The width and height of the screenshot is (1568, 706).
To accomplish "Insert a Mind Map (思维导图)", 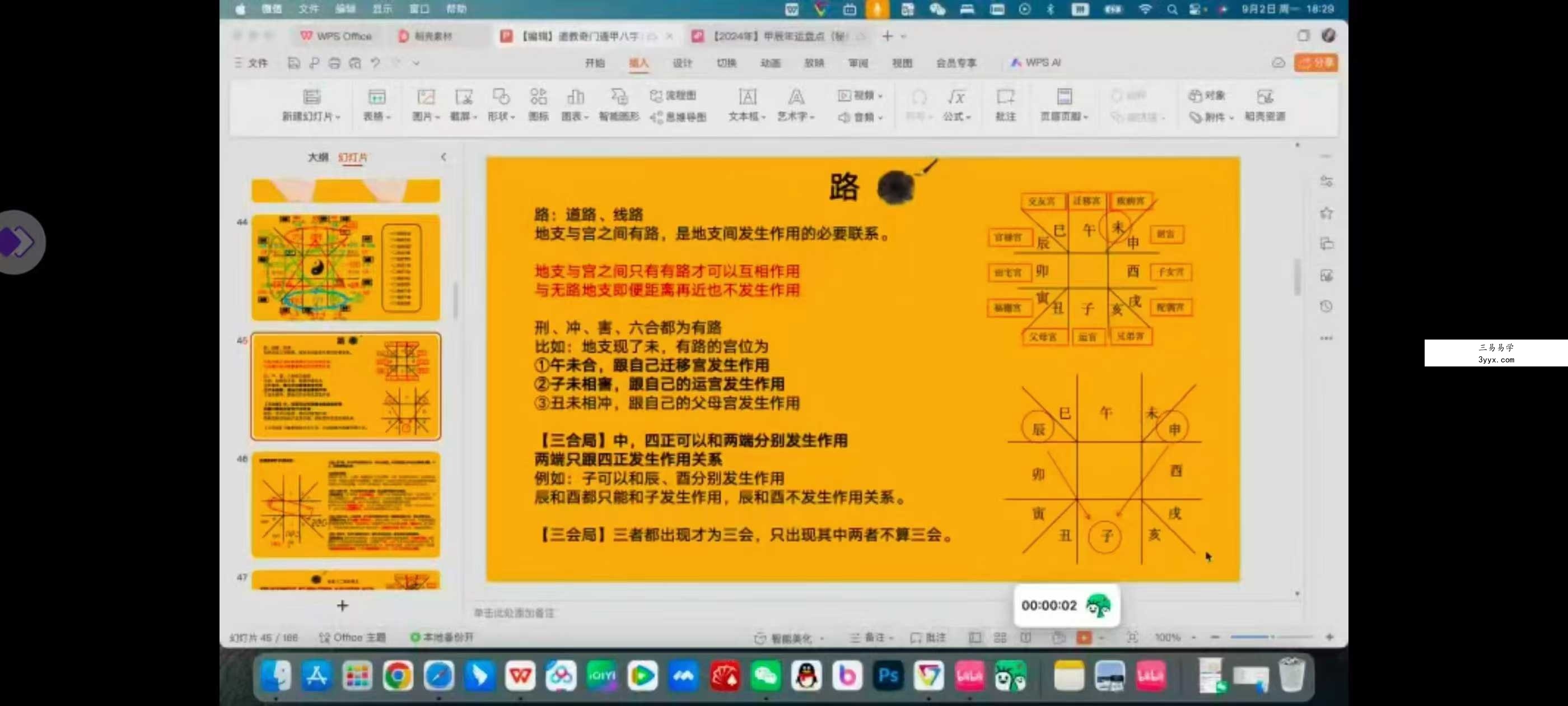I will click(x=678, y=117).
